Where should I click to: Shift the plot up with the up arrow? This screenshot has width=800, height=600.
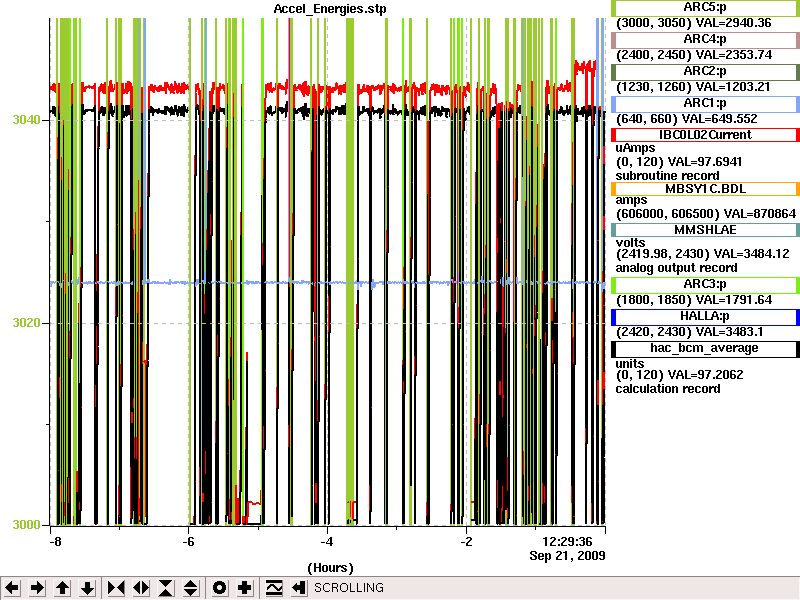(x=62, y=588)
